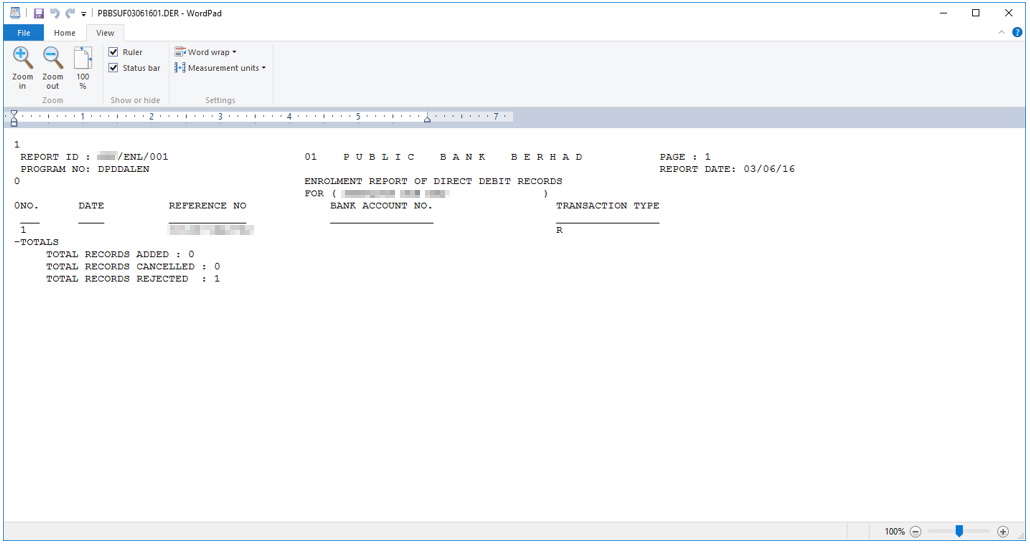Image resolution: width=1030 pixels, height=544 pixels.
Task: Click the zoom slider thumb in status bar
Action: click(x=959, y=531)
